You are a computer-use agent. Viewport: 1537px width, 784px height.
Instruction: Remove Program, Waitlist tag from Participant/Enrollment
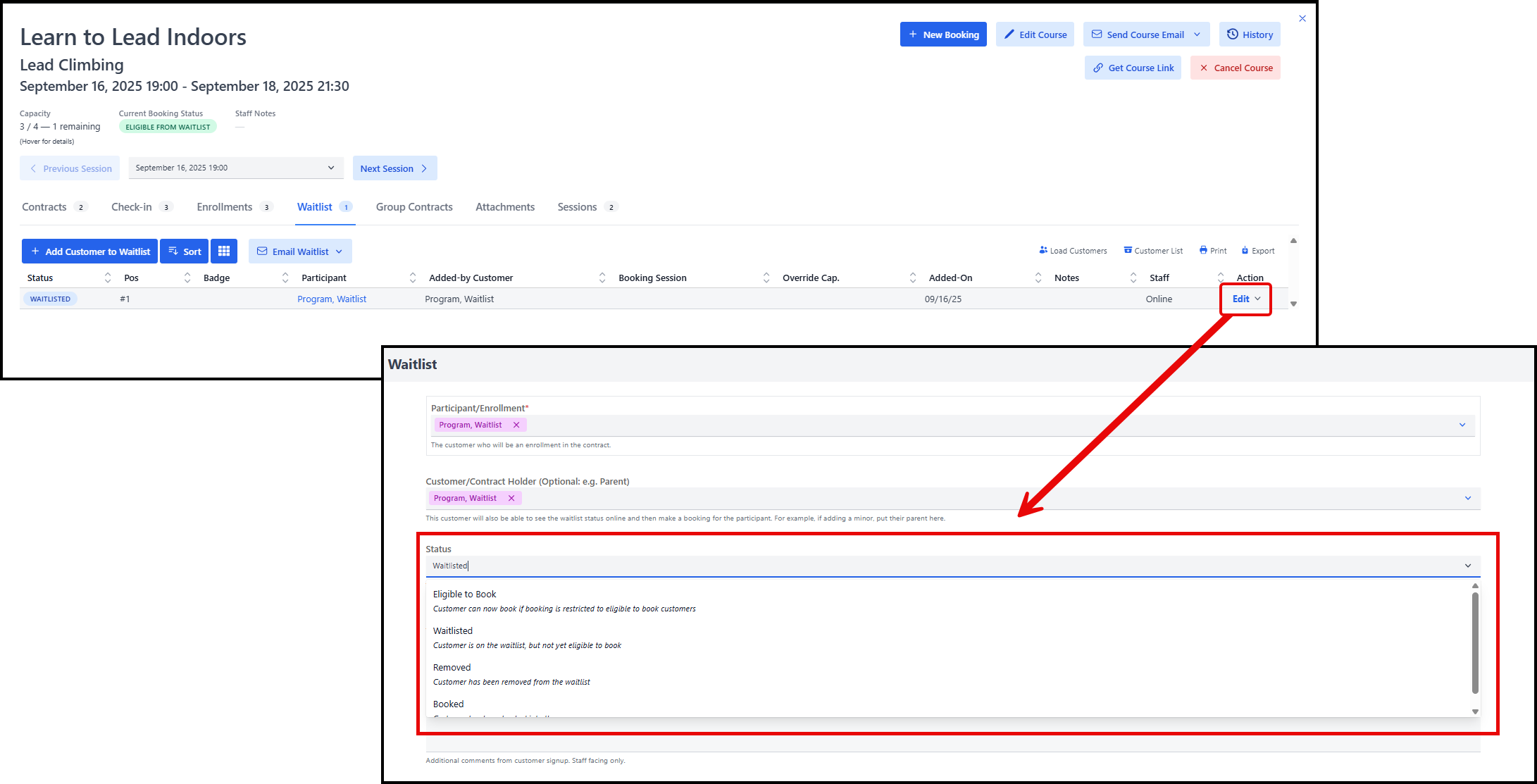point(516,425)
